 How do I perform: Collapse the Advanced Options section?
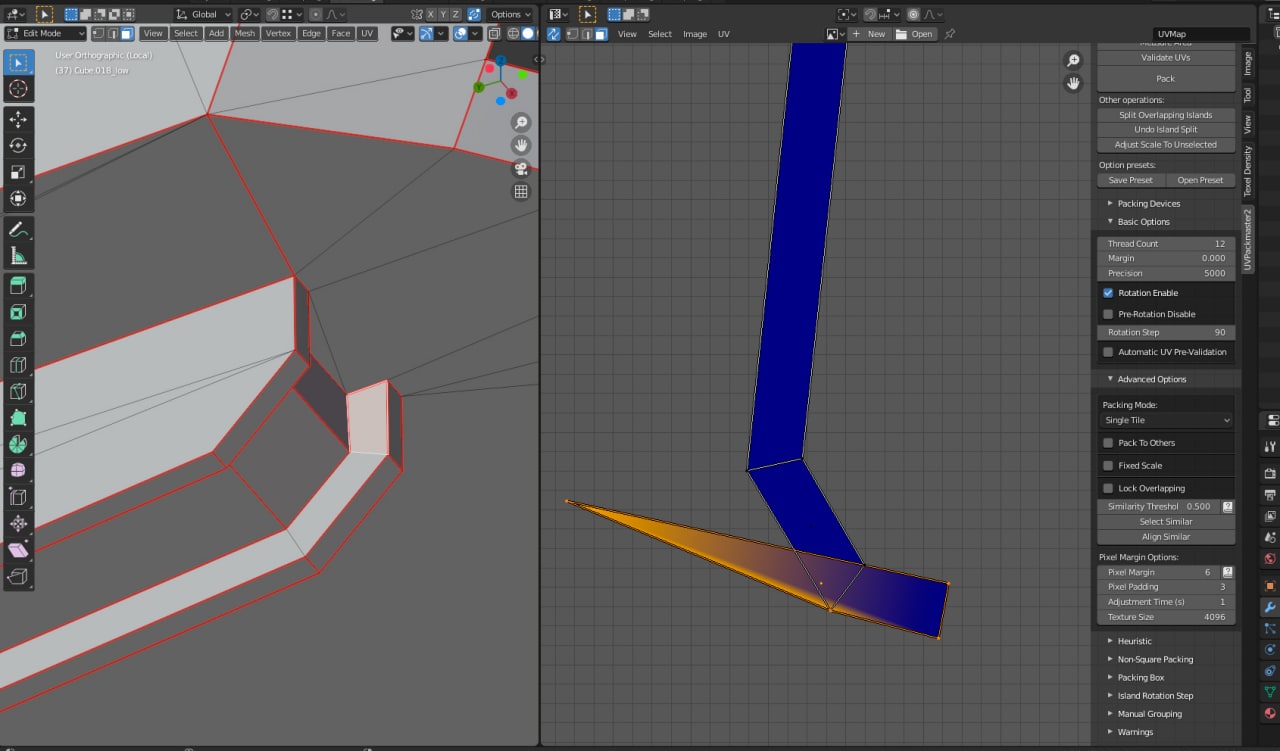click(1151, 379)
